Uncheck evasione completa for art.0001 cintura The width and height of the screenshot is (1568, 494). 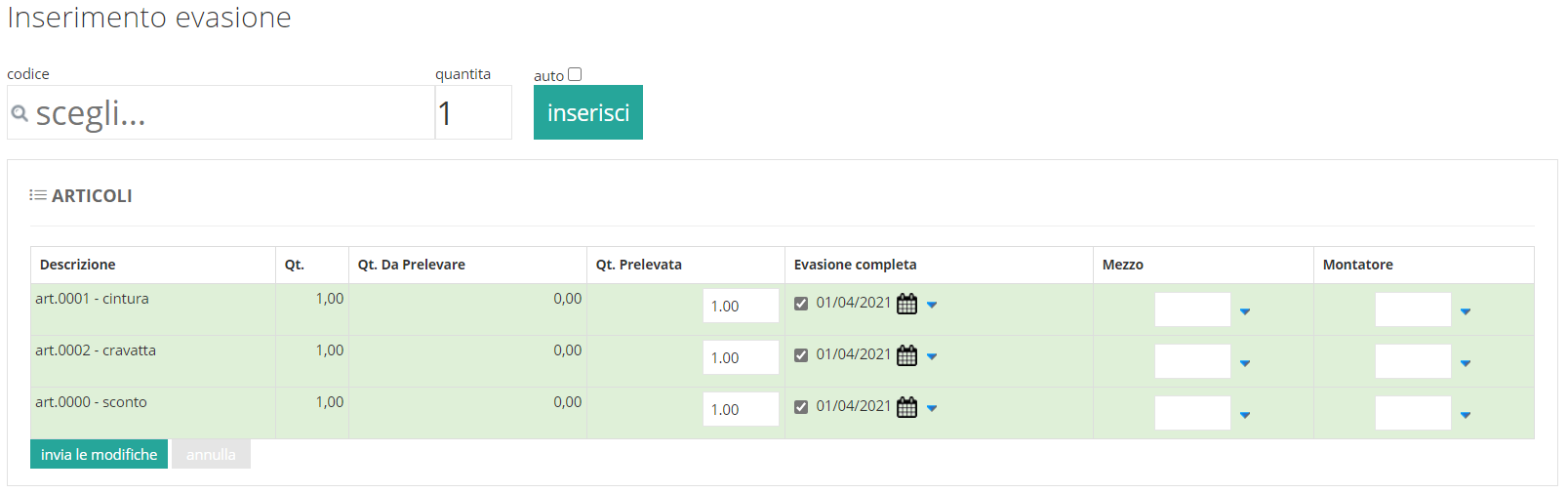801,304
